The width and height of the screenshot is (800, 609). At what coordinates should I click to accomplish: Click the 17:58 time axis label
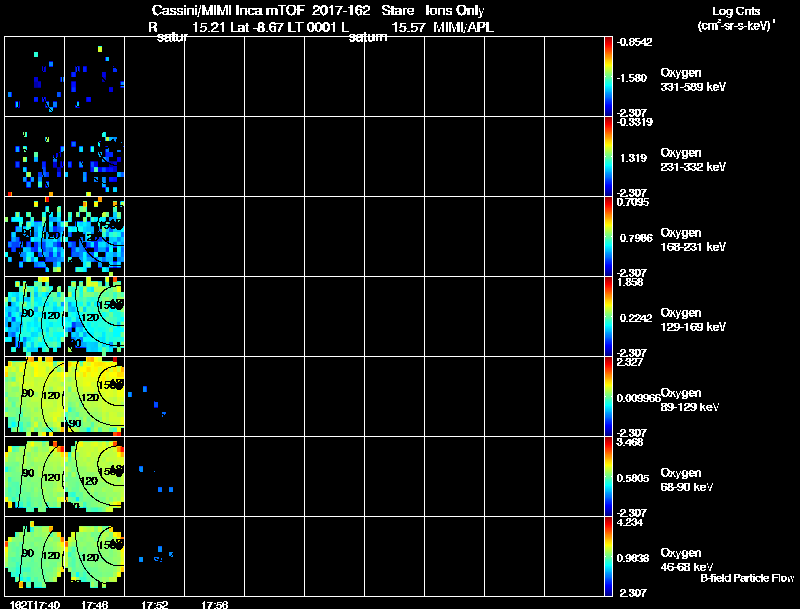214,605
